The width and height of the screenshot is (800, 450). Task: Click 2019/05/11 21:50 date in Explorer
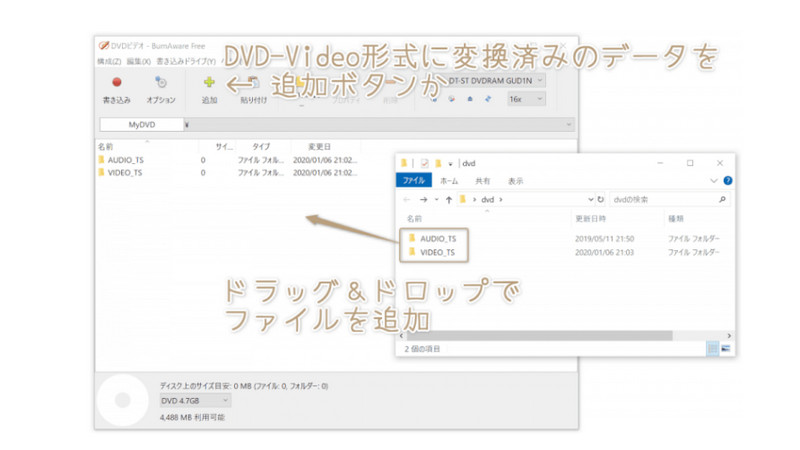click(x=605, y=239)
